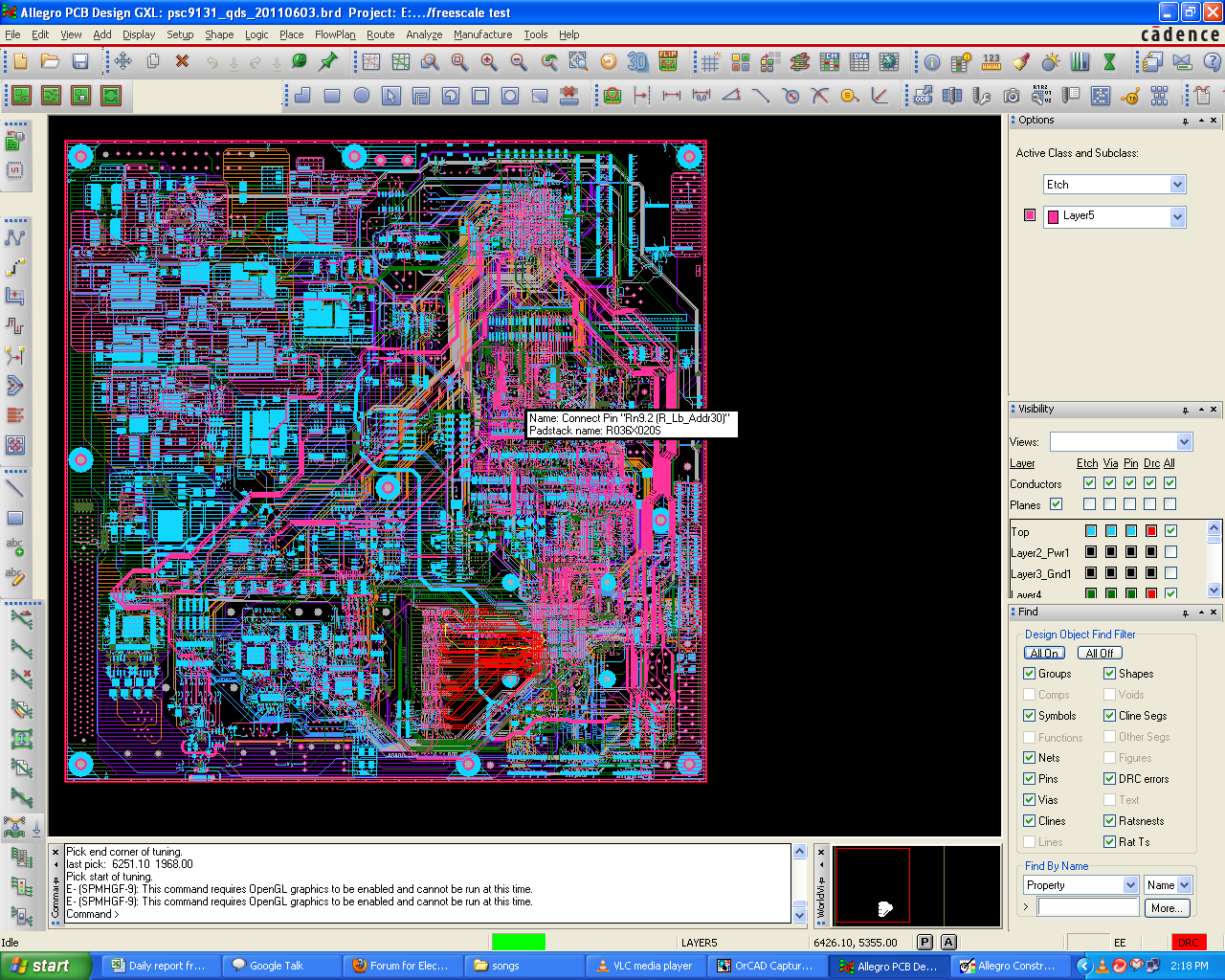Open the File menu
Screen dimensions: 1225x980
[12, 34]
